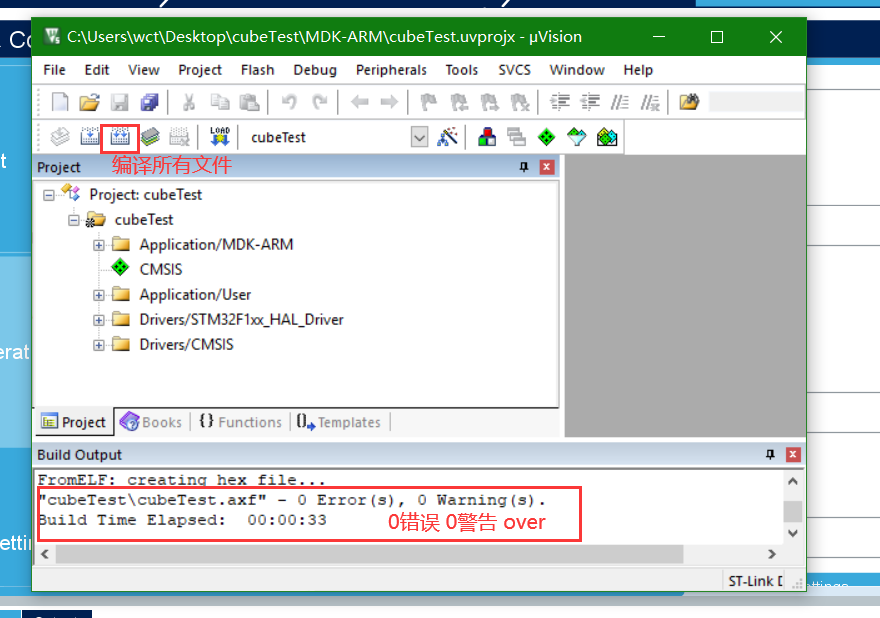Switch to the Functions tab
The height and width of the screenshot is (618, 880).
tap(241, 422)
